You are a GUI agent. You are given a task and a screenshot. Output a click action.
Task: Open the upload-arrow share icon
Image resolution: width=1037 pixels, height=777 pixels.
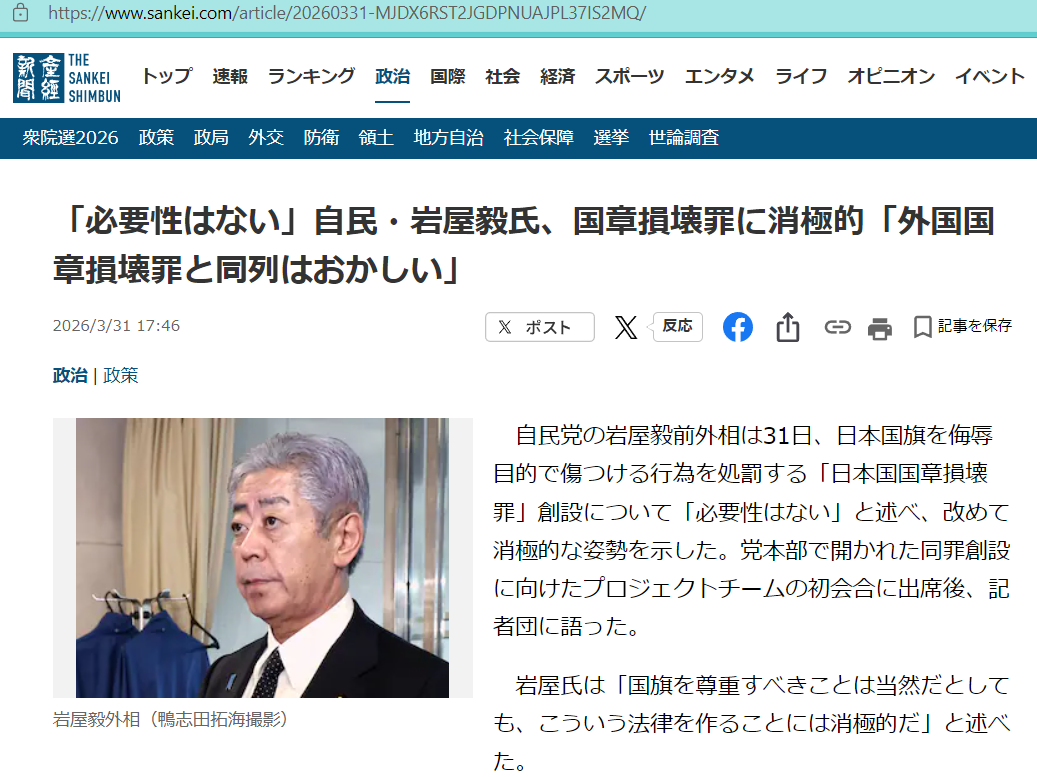pos(788,327)
